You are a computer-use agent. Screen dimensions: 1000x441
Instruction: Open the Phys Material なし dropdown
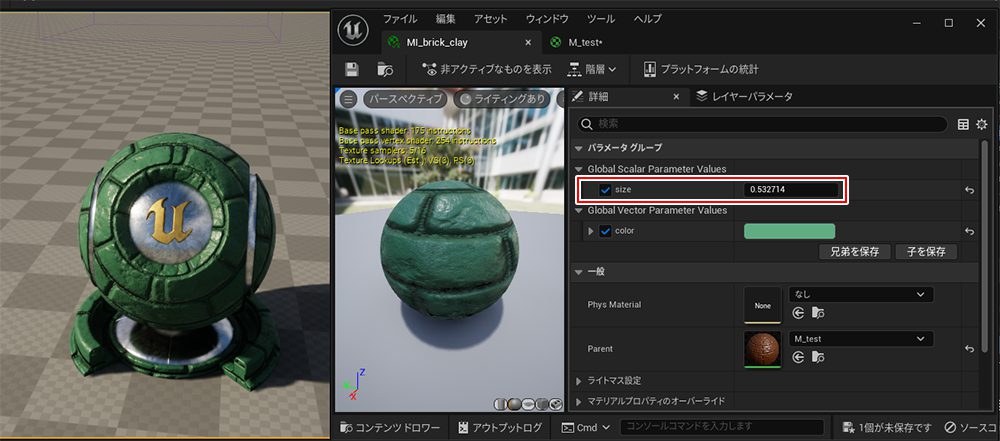[x=860, y=294]
